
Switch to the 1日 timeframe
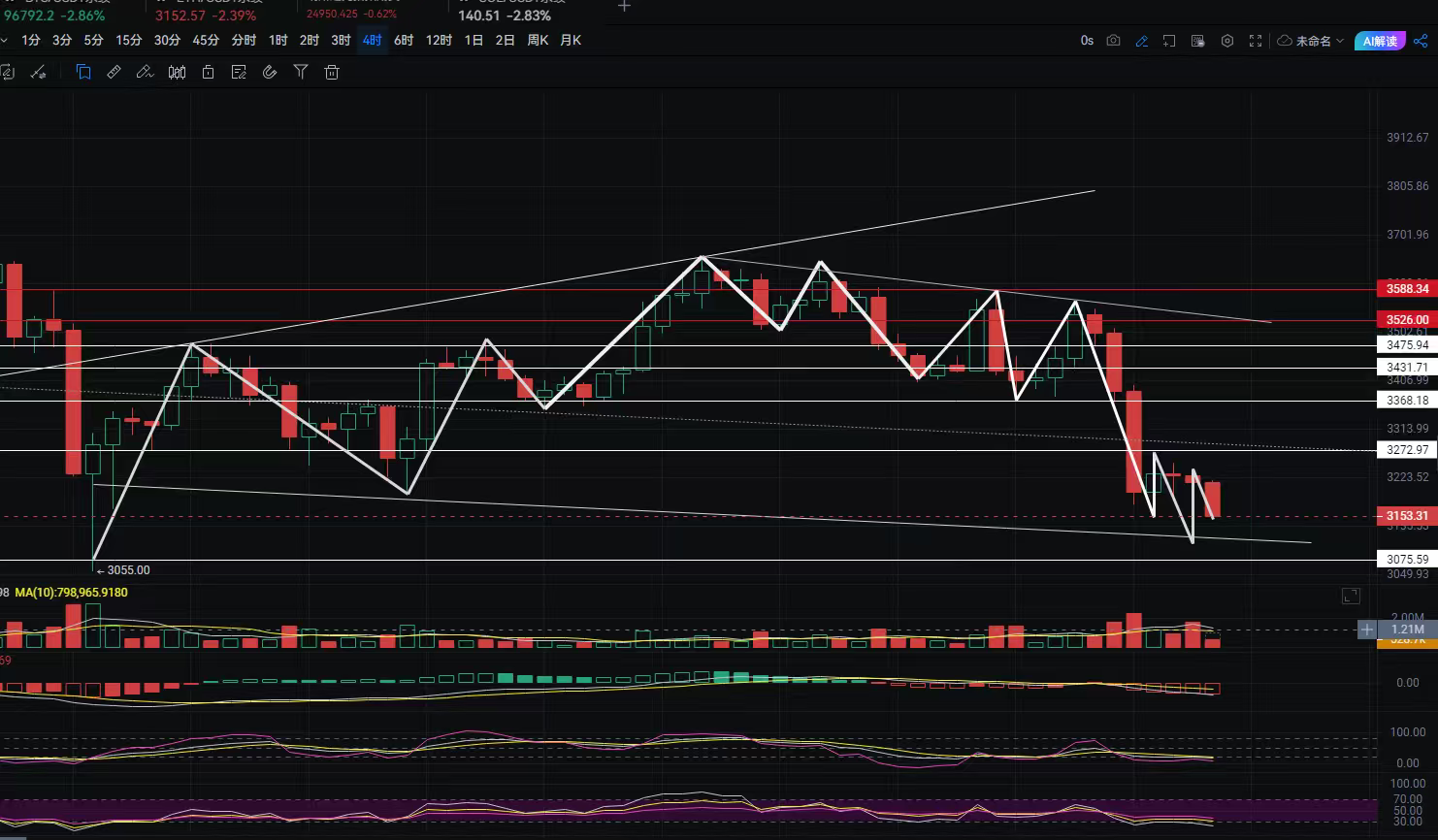(474, 40)
